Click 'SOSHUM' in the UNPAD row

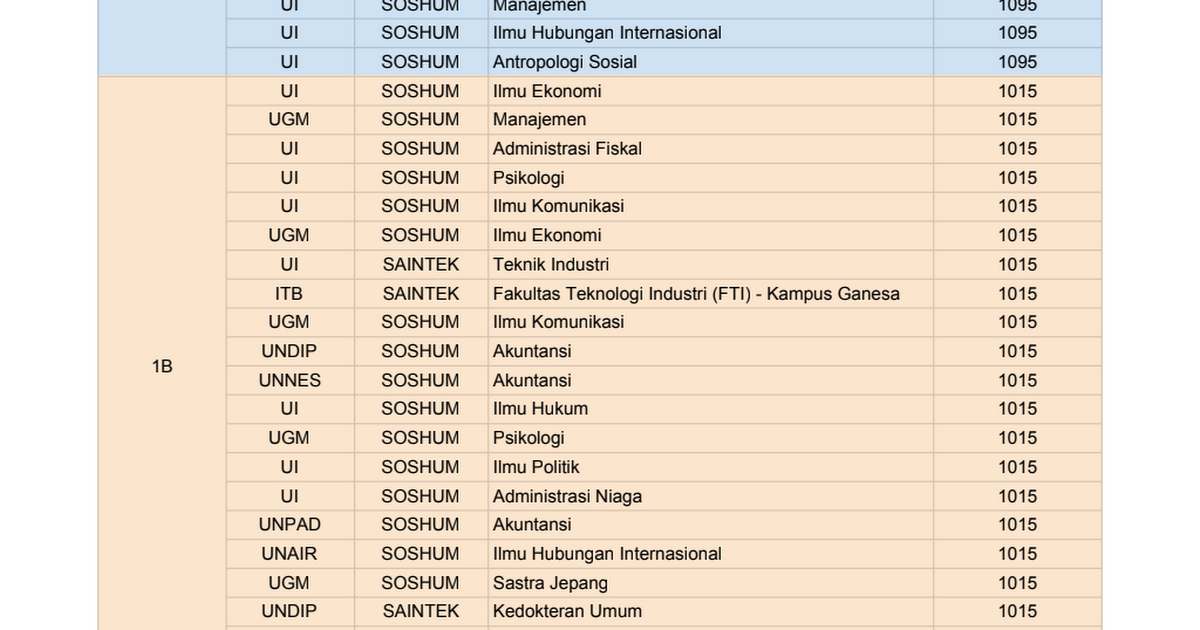(x=421, y=524)
